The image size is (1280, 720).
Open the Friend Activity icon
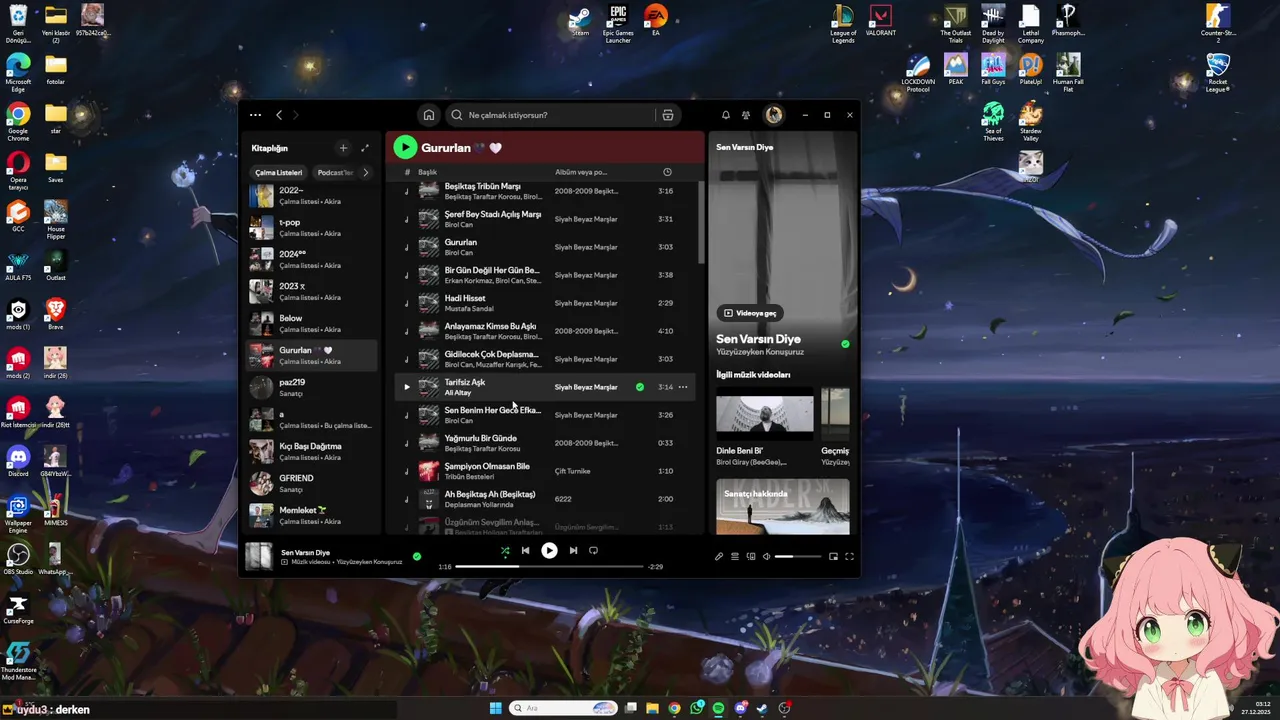point(746,115)
